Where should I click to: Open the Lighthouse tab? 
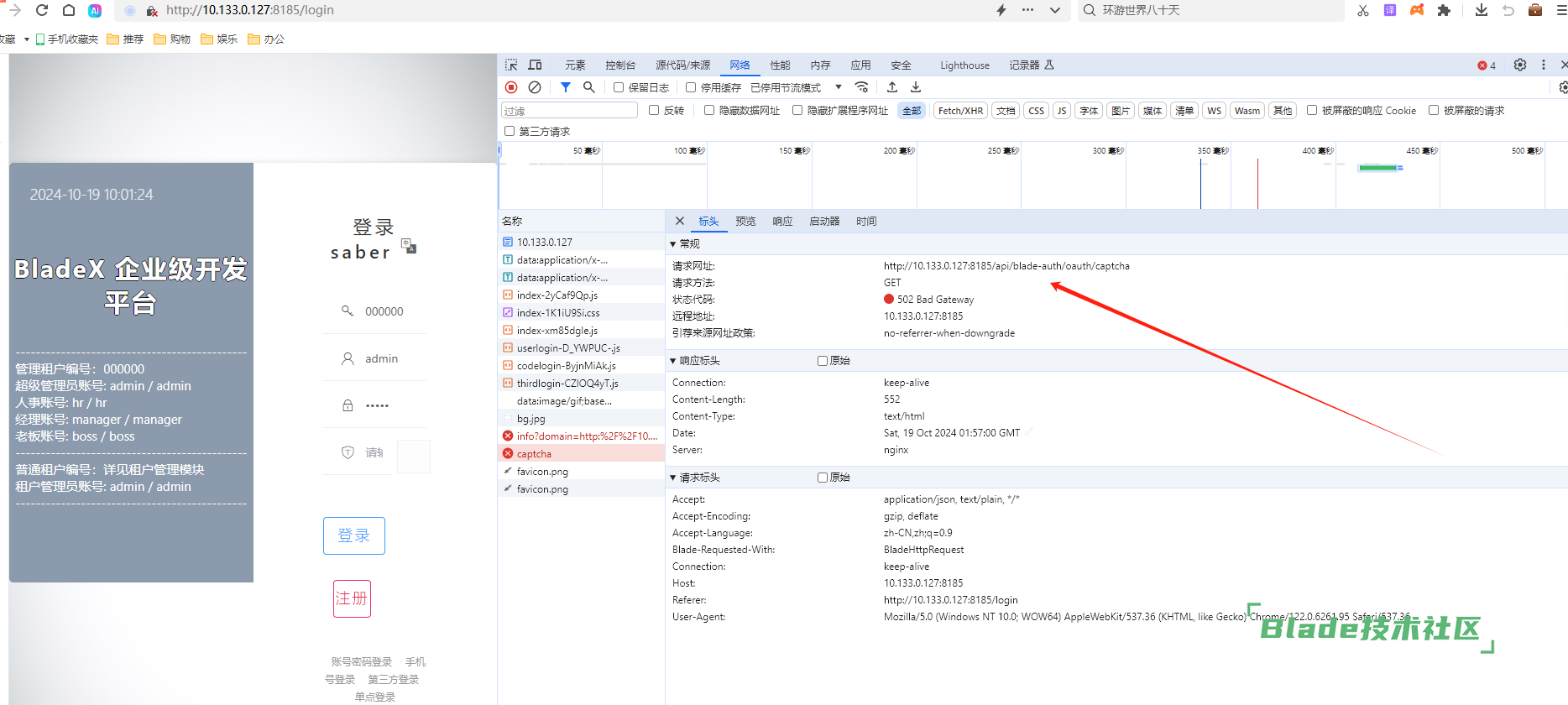[x=964, y=65]
